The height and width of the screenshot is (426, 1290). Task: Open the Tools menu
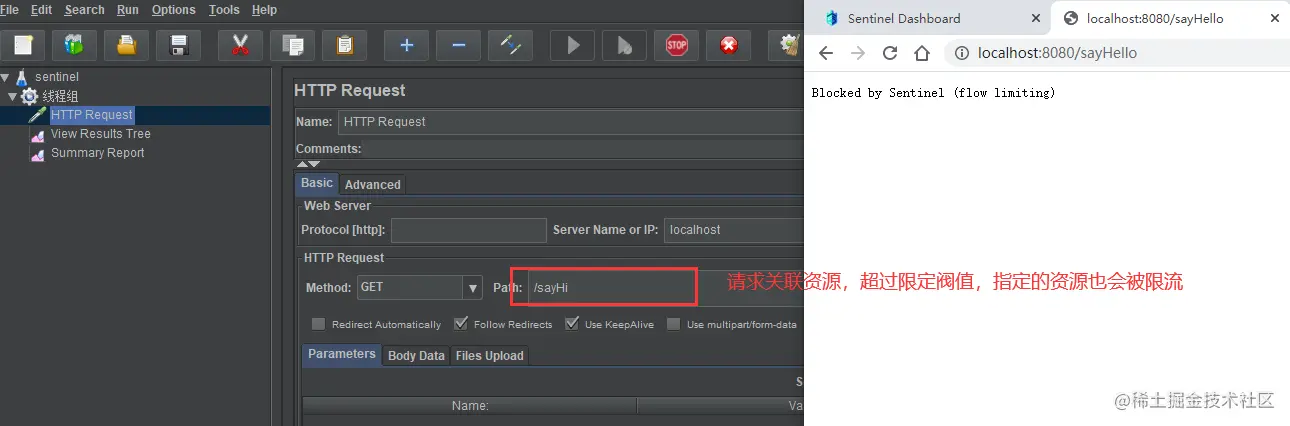[x=224, y=9]
